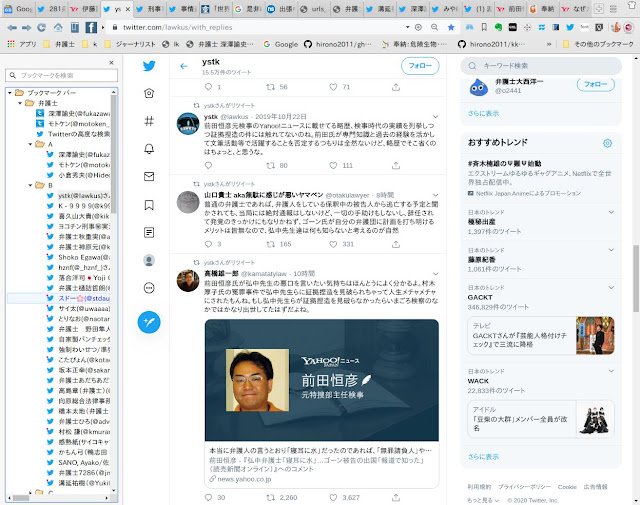Open Explore via hashtag icon

click(149, 121)
